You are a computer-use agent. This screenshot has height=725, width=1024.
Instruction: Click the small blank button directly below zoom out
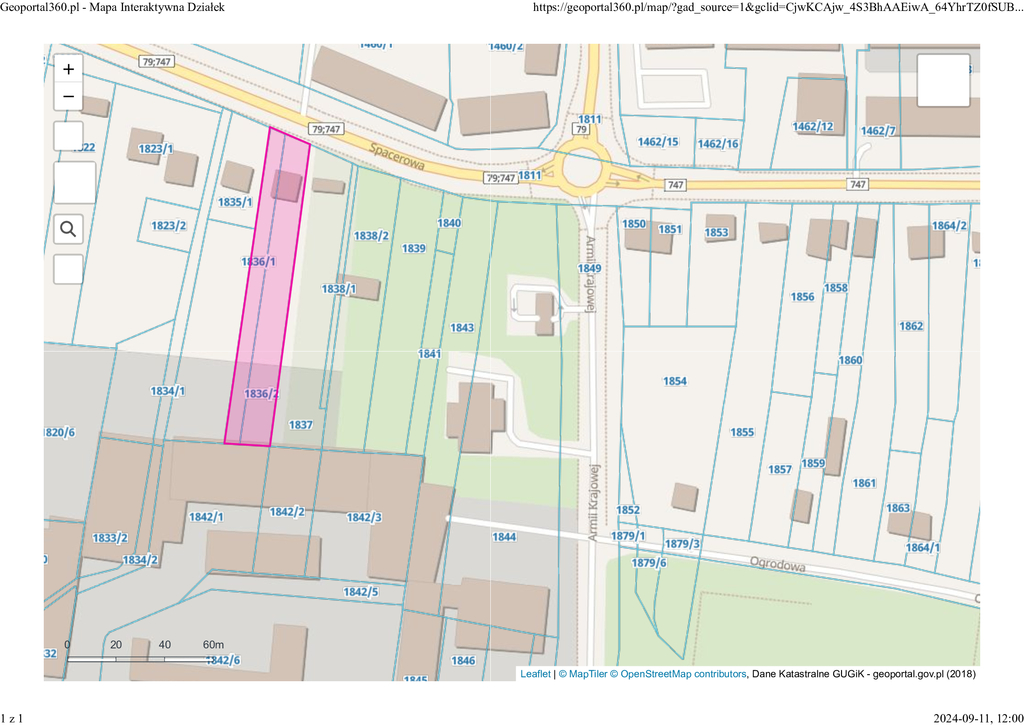[x=68, y=136]
